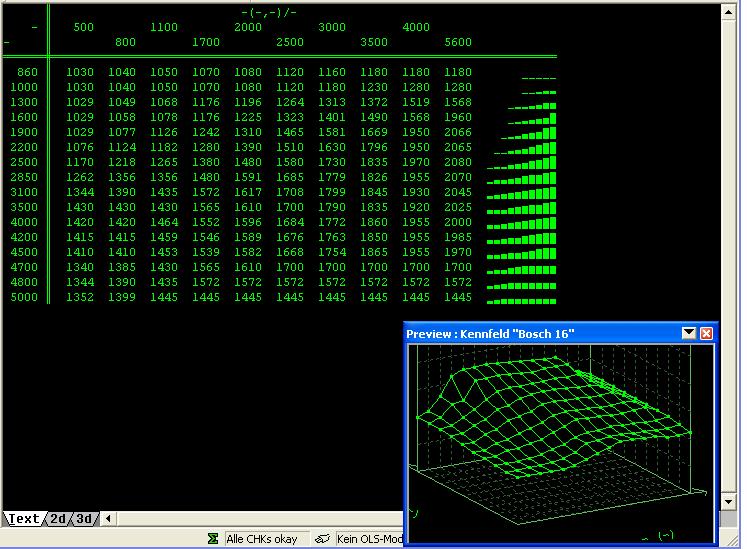Select the cell with value 1399
Image resolution: width=747 pixels, height=549 pixels.
(122, 297)
